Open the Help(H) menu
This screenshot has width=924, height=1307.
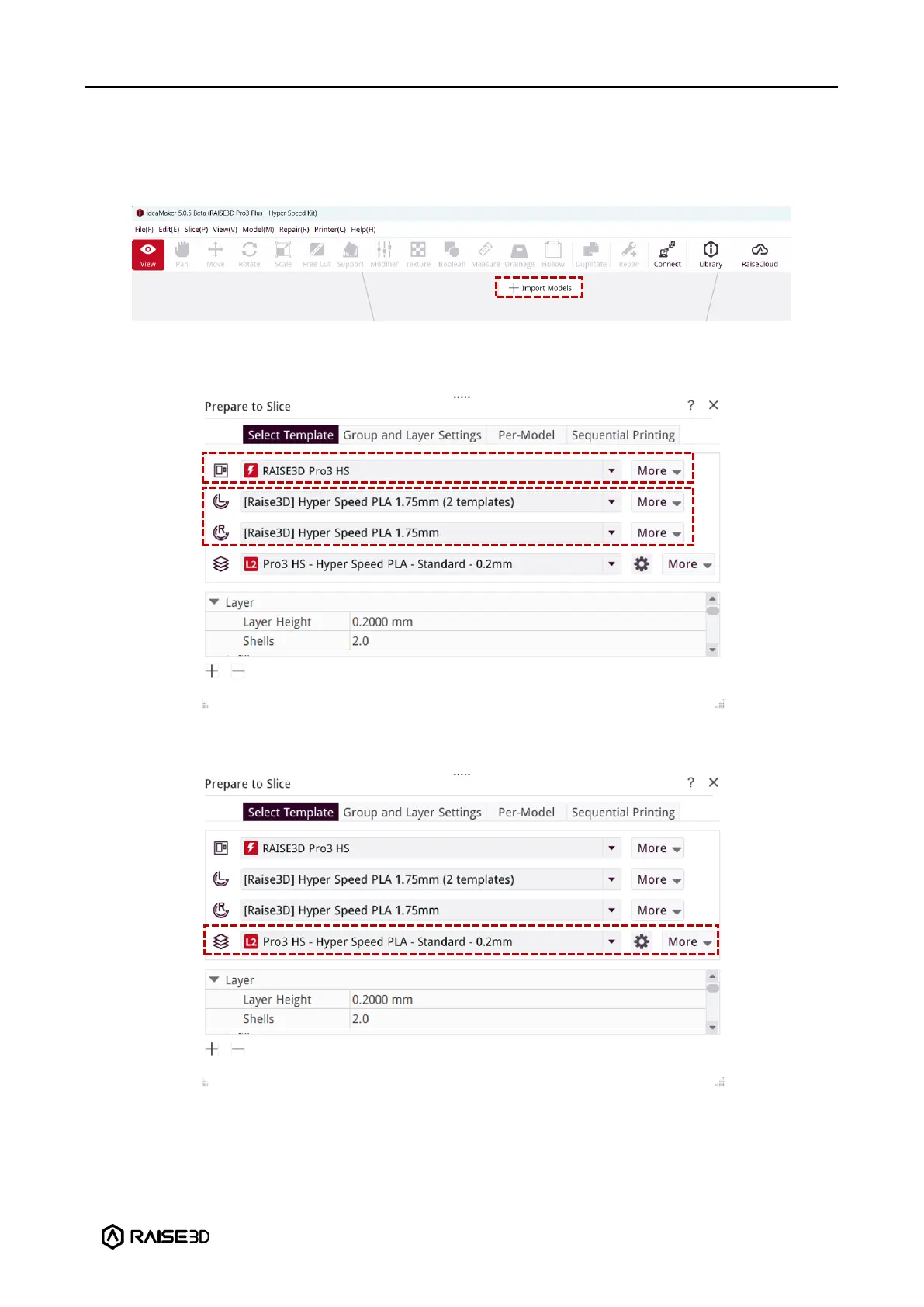[363, 230]
